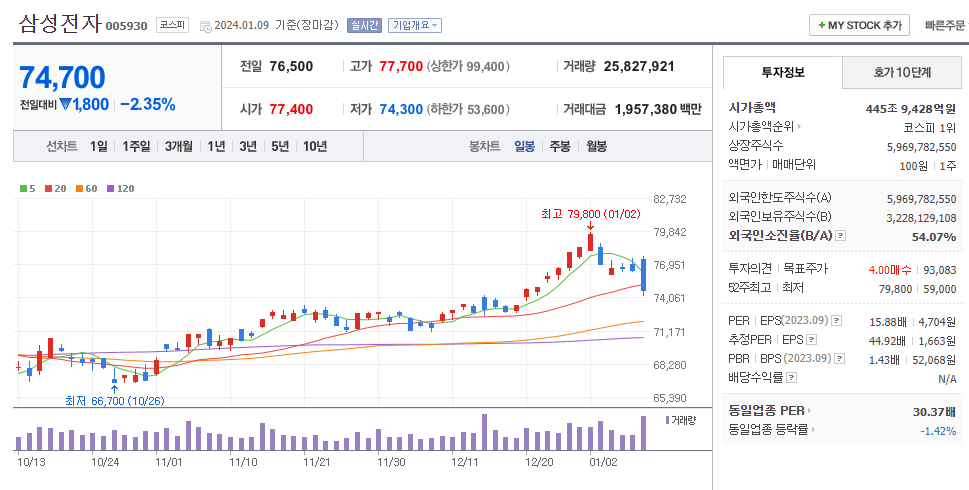Click help icon beside 추정PER EPS
The image size is (969, 490).
[x=811, y=340]
